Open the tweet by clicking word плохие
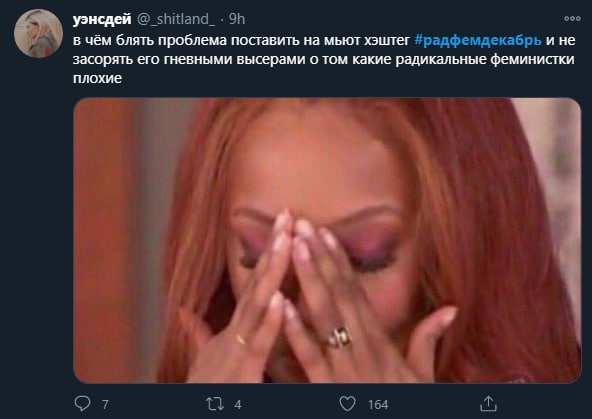 (x=97, y=78)
